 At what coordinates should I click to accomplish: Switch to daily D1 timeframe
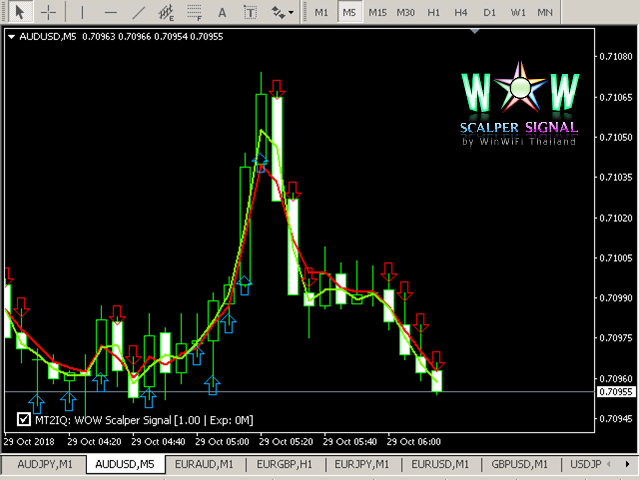pos(489,13)
